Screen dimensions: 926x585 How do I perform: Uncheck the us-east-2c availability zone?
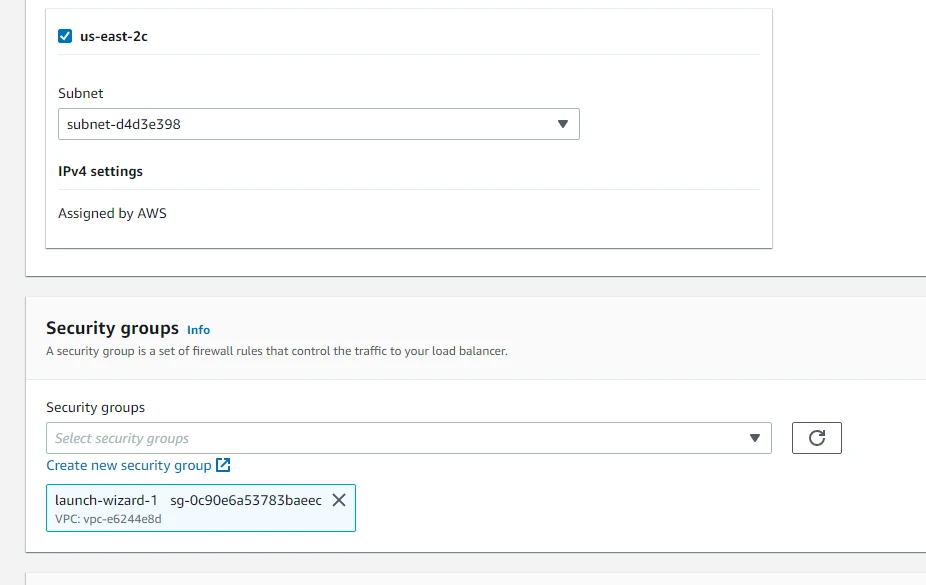click(62, 35)
